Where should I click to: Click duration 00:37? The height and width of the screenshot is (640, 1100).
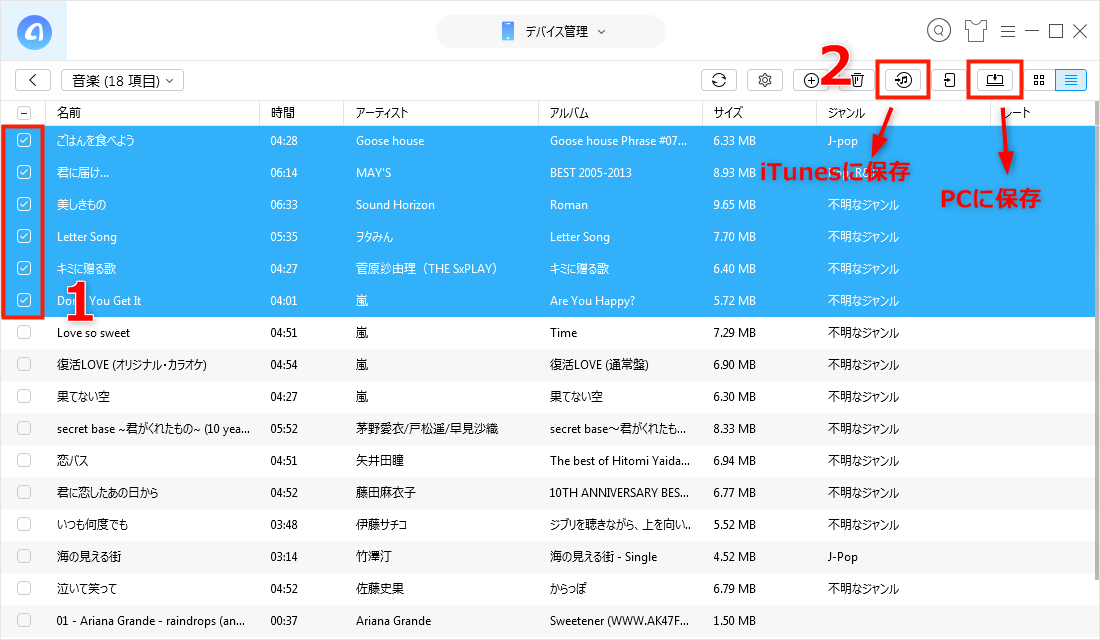[x=283, y=620]
